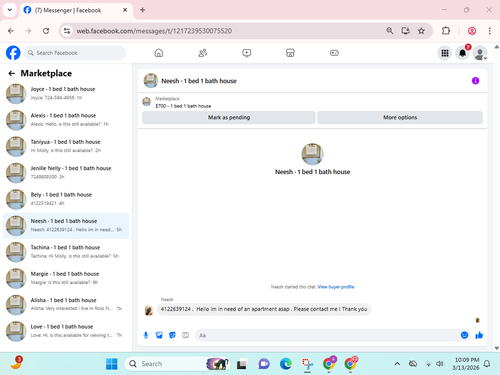Open the Marketplace storefront icon

point(290,53)
